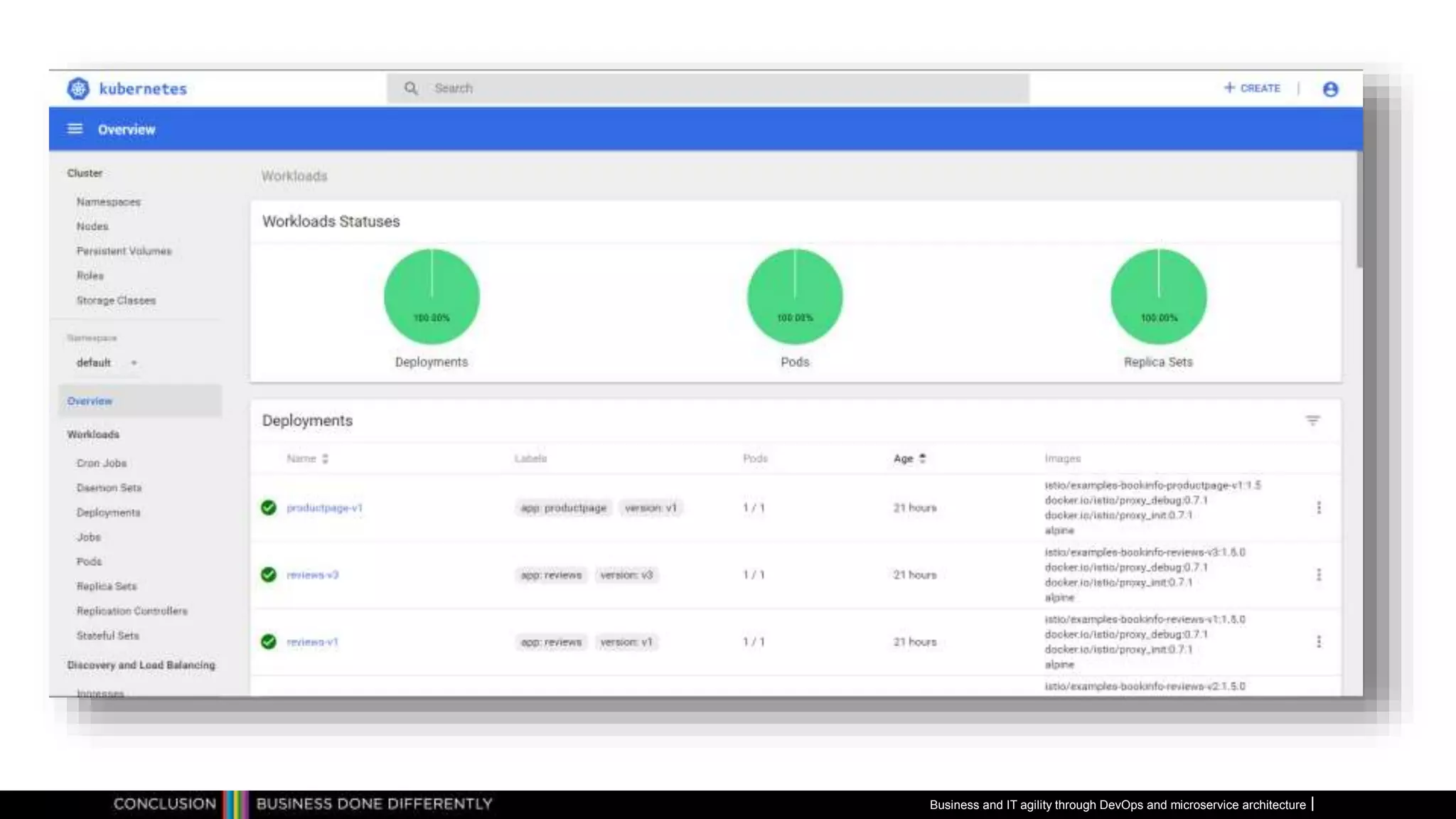Open Jobs in the sidebar

88,537
